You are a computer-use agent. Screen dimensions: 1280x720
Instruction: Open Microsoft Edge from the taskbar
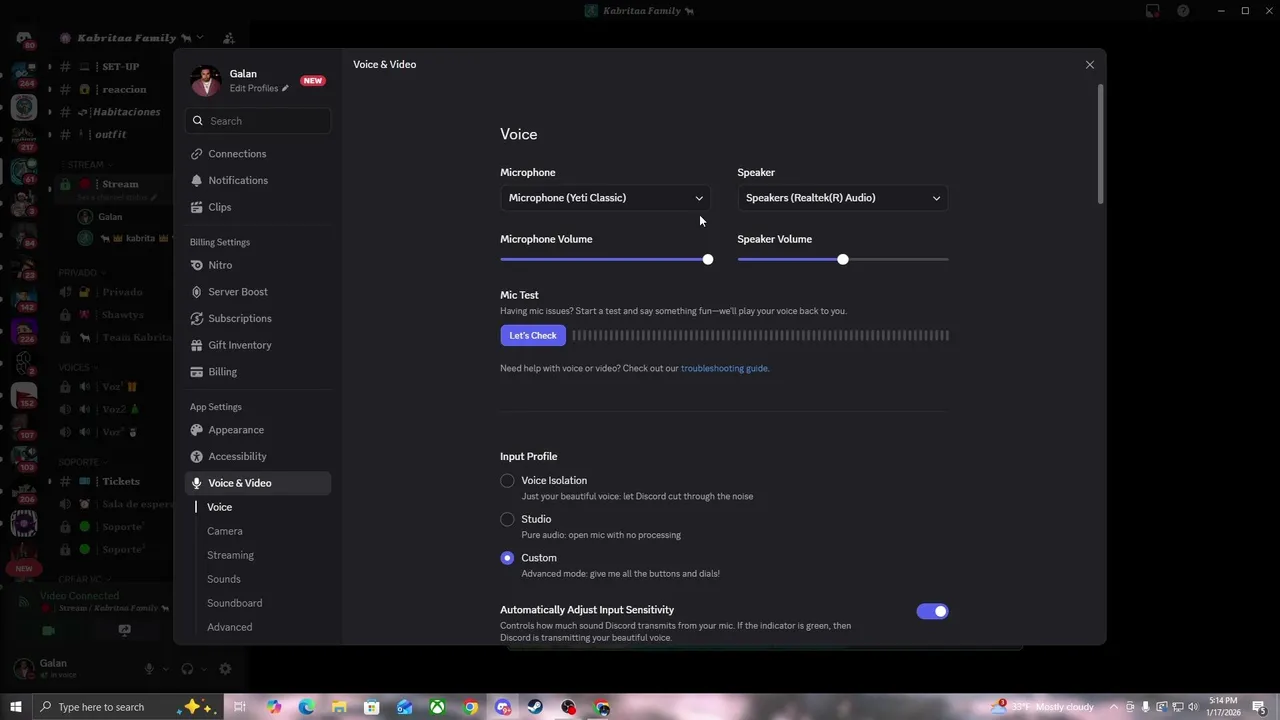[306, 707]
